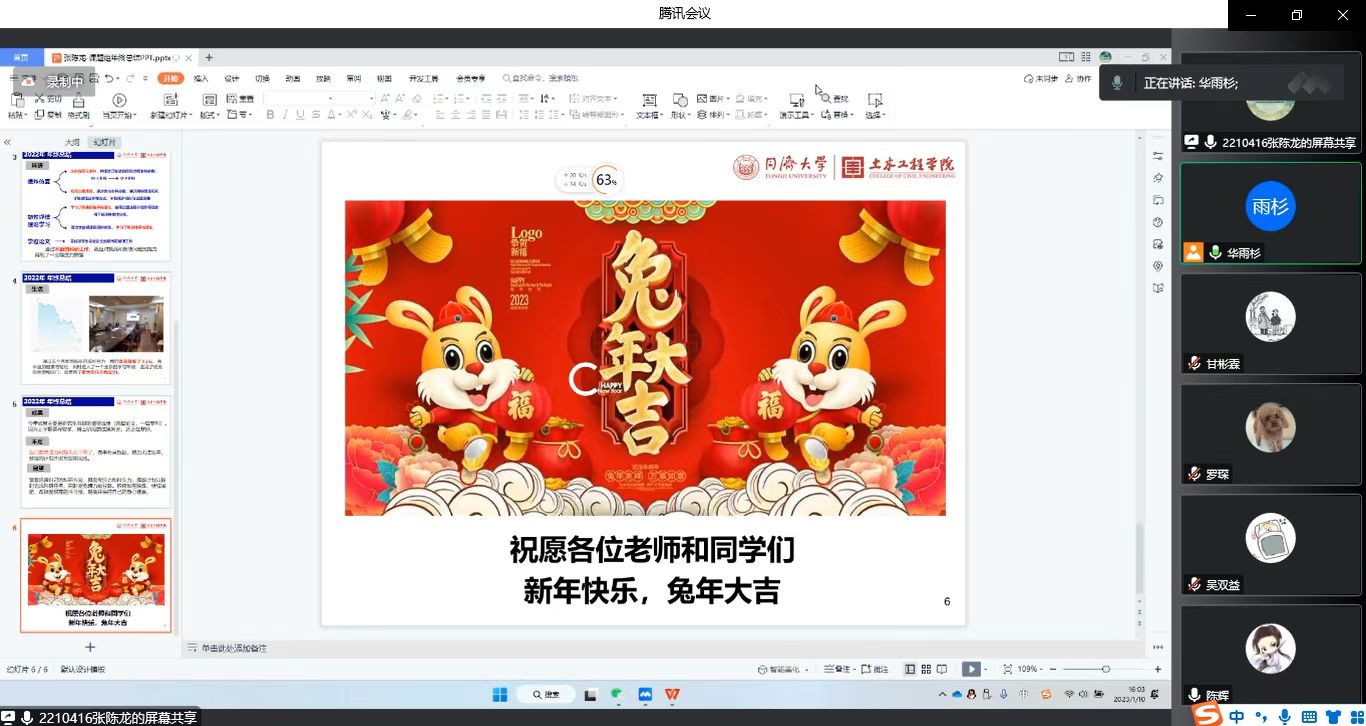Open the Design (设计) ribbon tab
The height and width of the screenshot is (726, 1366).
click(231, 78)
